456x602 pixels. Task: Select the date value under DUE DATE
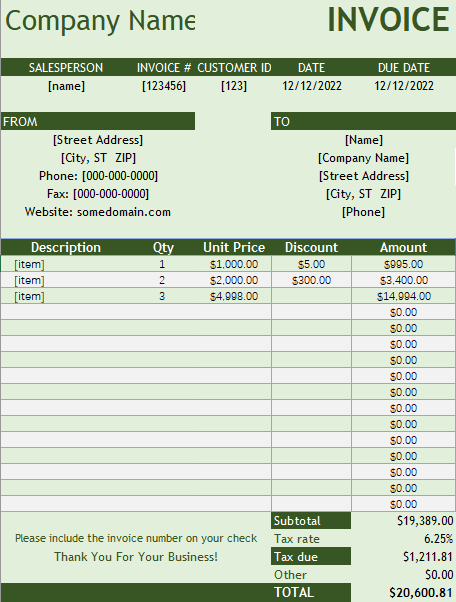[x=404, y=86]
